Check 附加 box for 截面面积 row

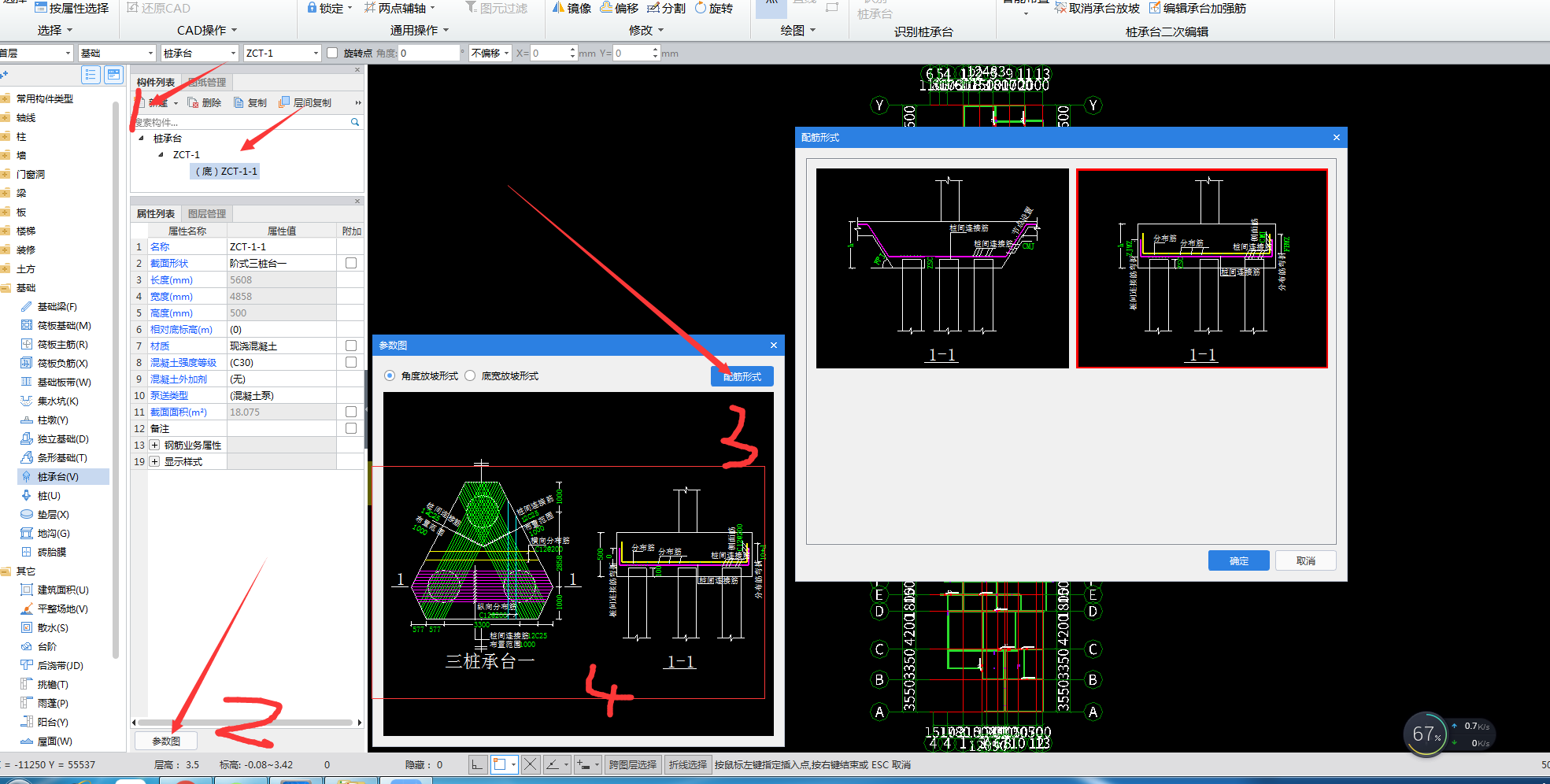[x=351, y=412]
